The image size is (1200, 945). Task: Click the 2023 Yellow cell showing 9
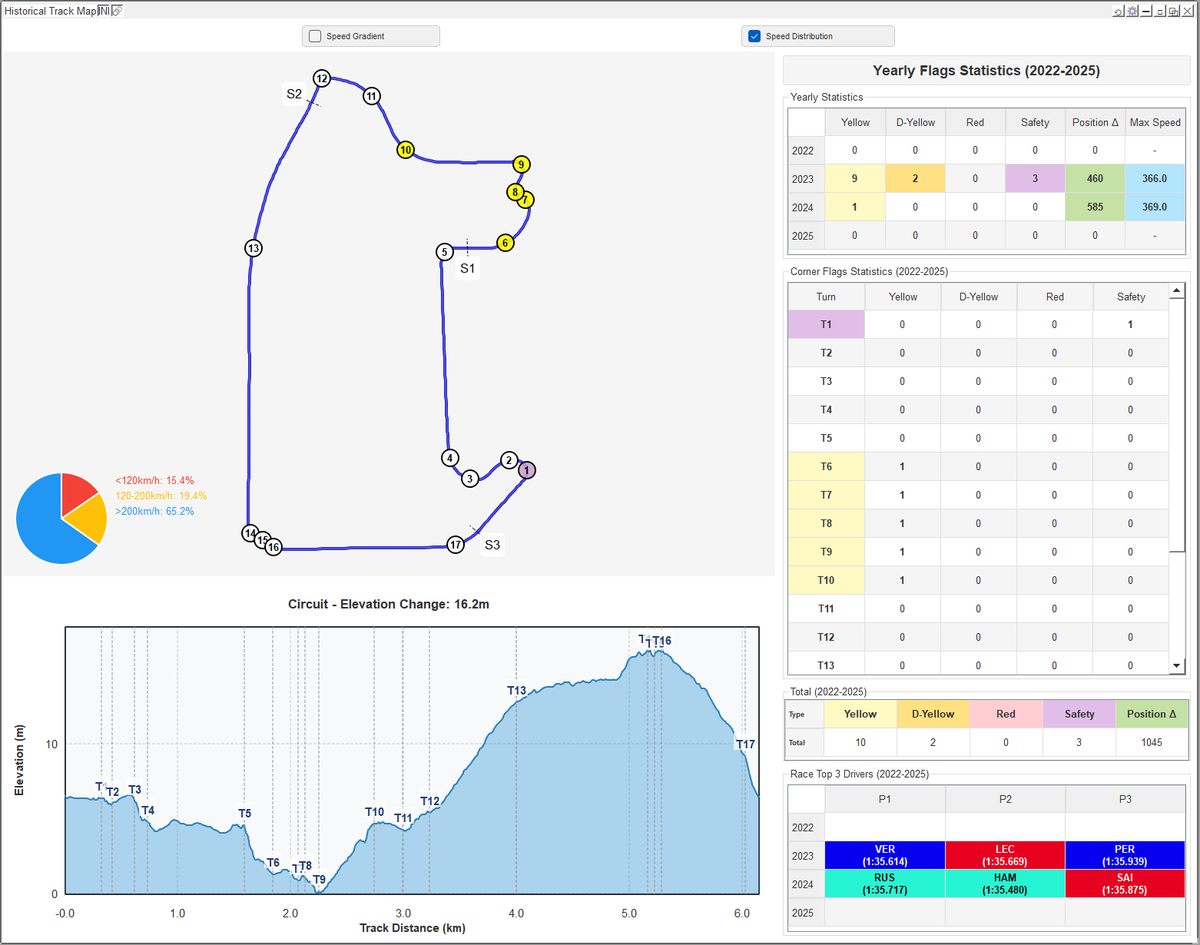[855, 179]
